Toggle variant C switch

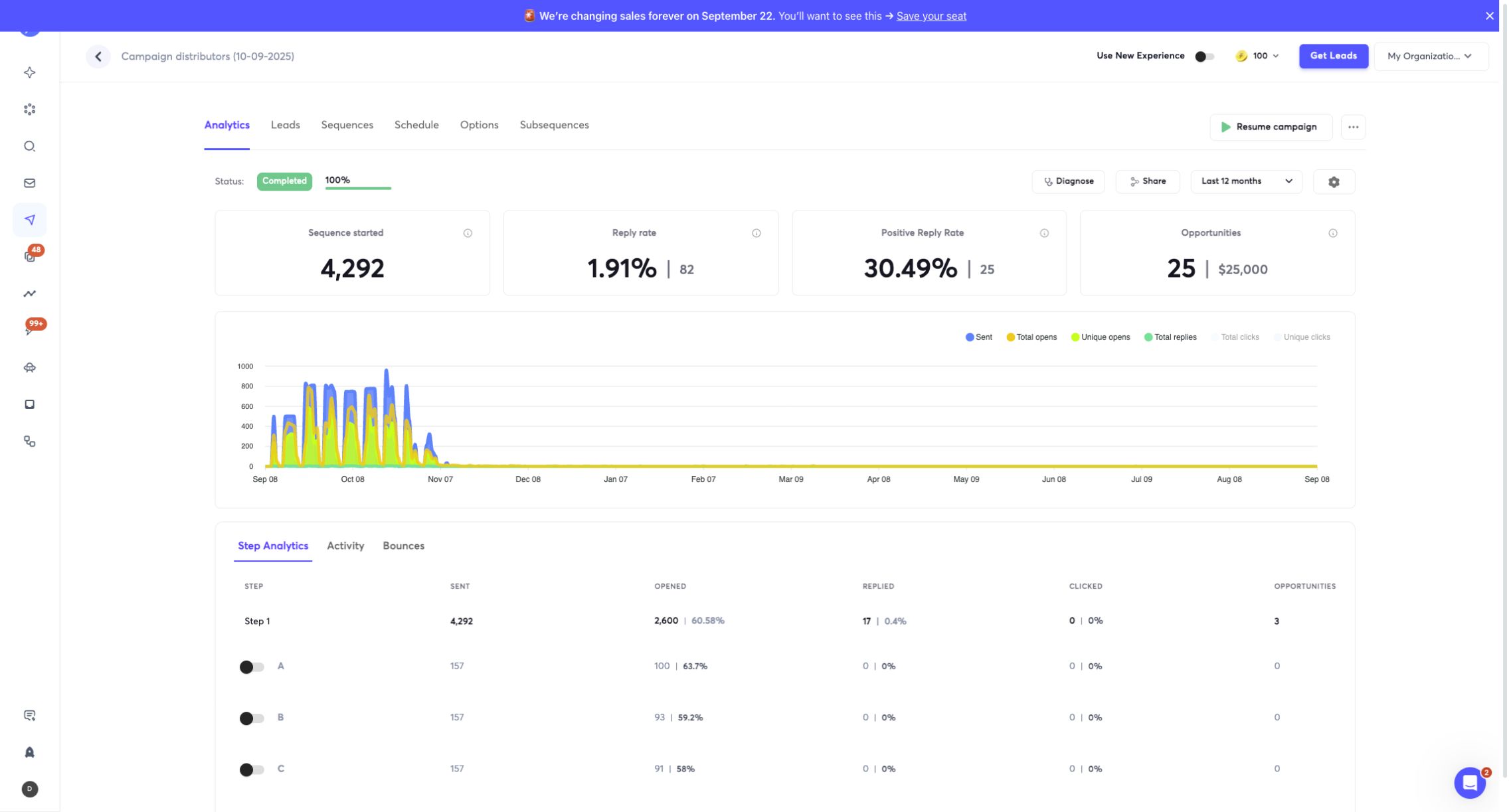pyautogui.click(x=252, y=770)
